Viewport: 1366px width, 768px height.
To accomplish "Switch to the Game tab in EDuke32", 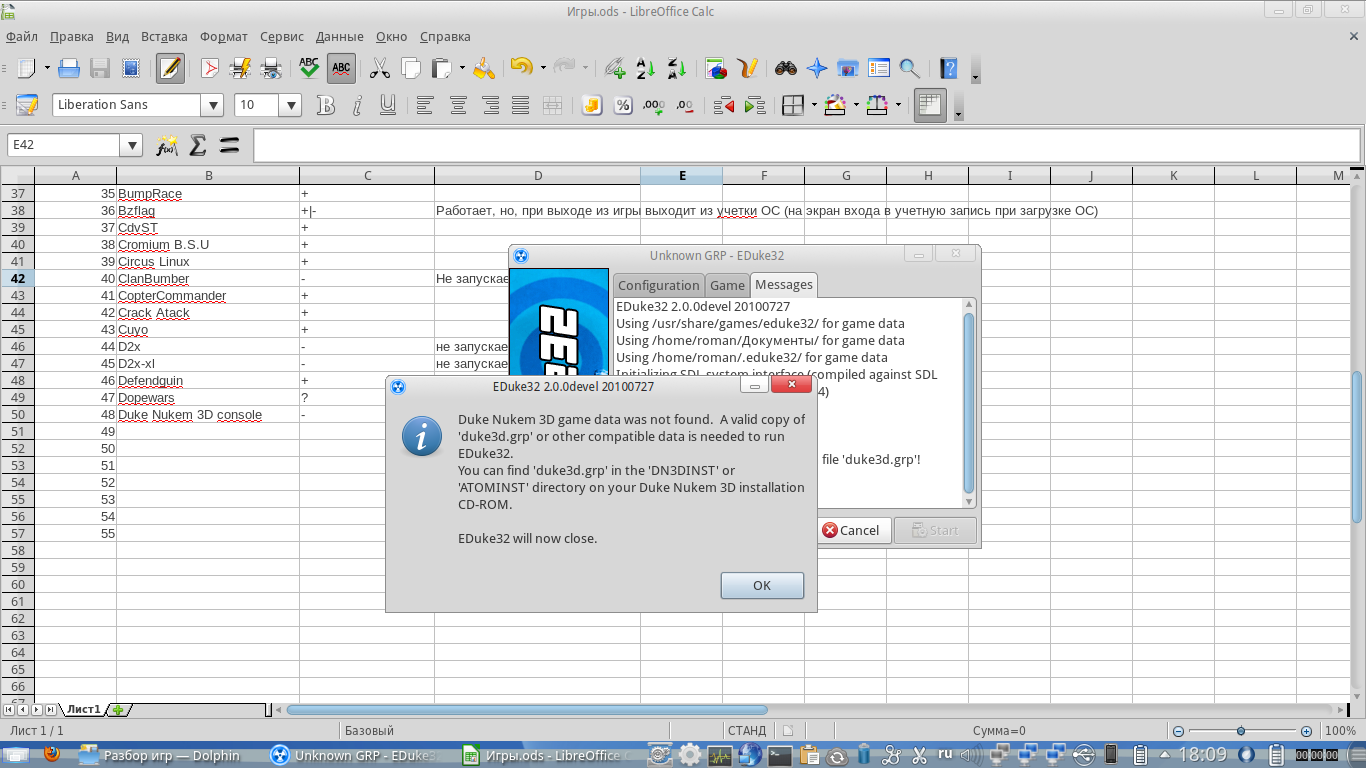I will click(728, 285).
